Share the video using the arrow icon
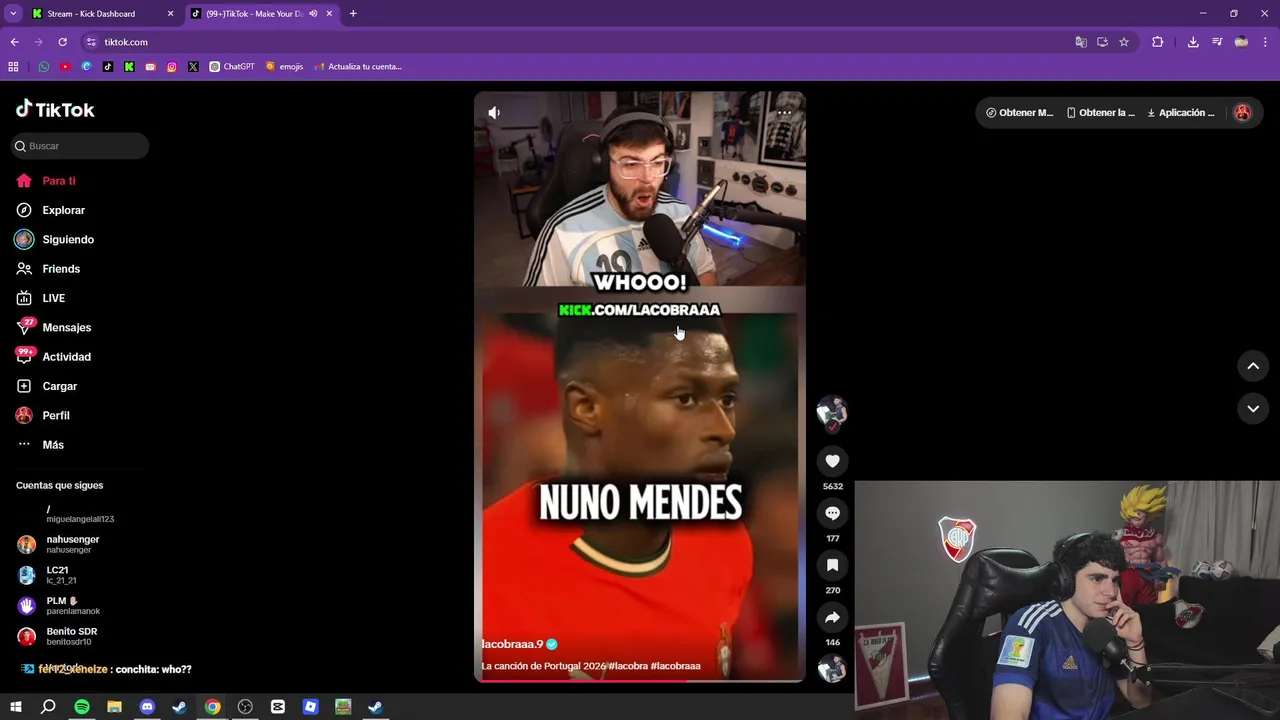This screenshot has width=1280, height=720. point(832,617)
